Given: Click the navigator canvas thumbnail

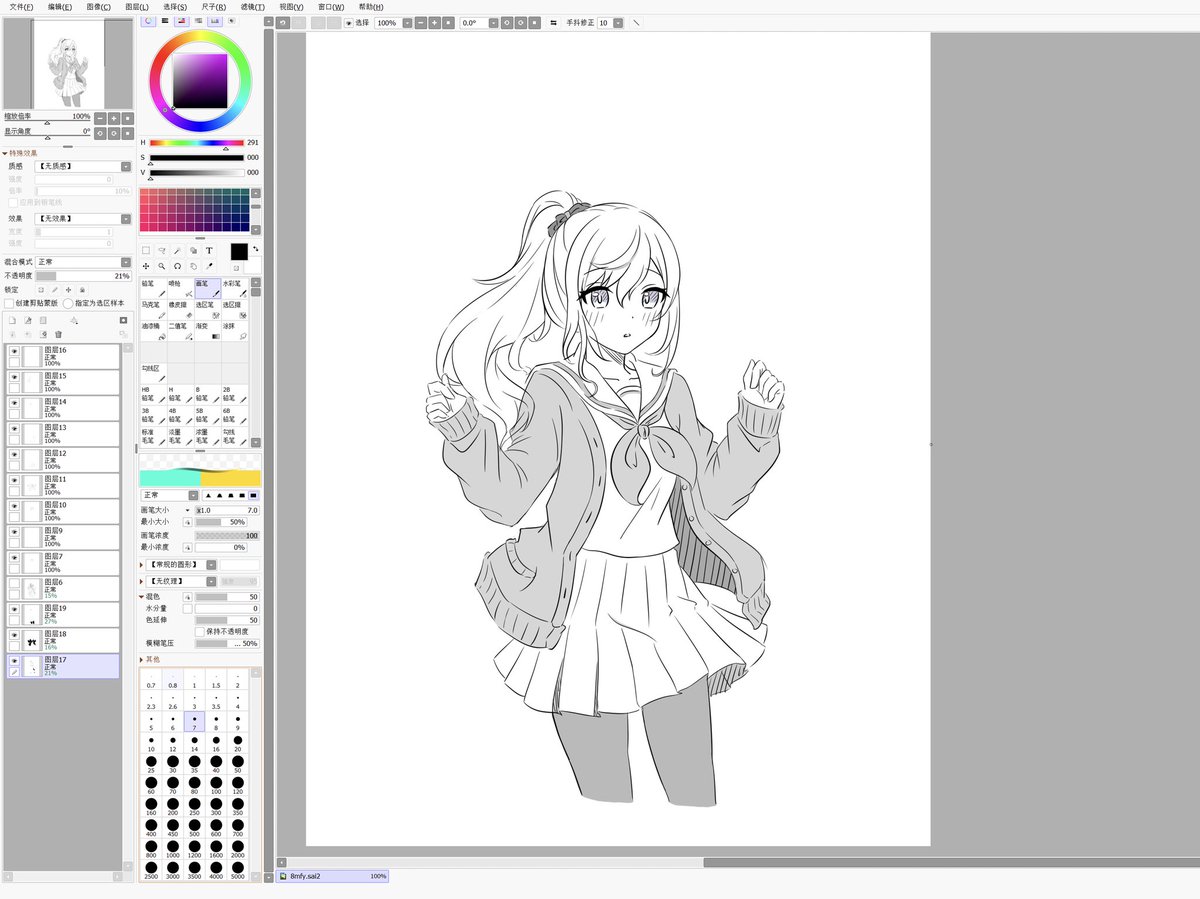Looking at the screenshot, I should pos(69,65).
